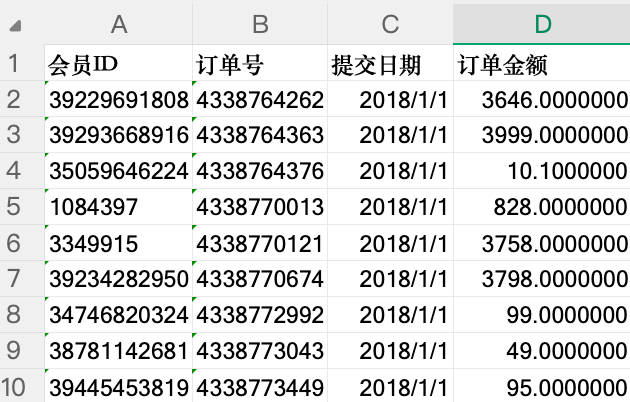Select row 5 header
Viewport: 630px width, 402px height.
pyautogui.click(x=22, y=206)
